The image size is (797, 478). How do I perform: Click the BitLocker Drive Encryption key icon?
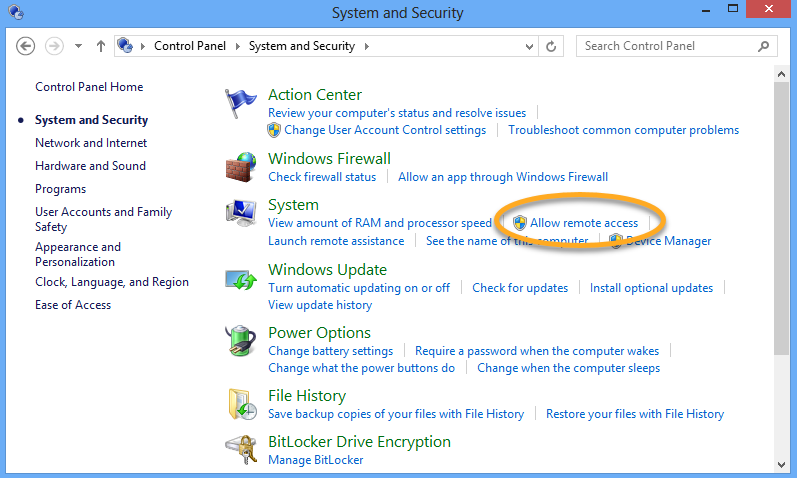pos(241,450)
